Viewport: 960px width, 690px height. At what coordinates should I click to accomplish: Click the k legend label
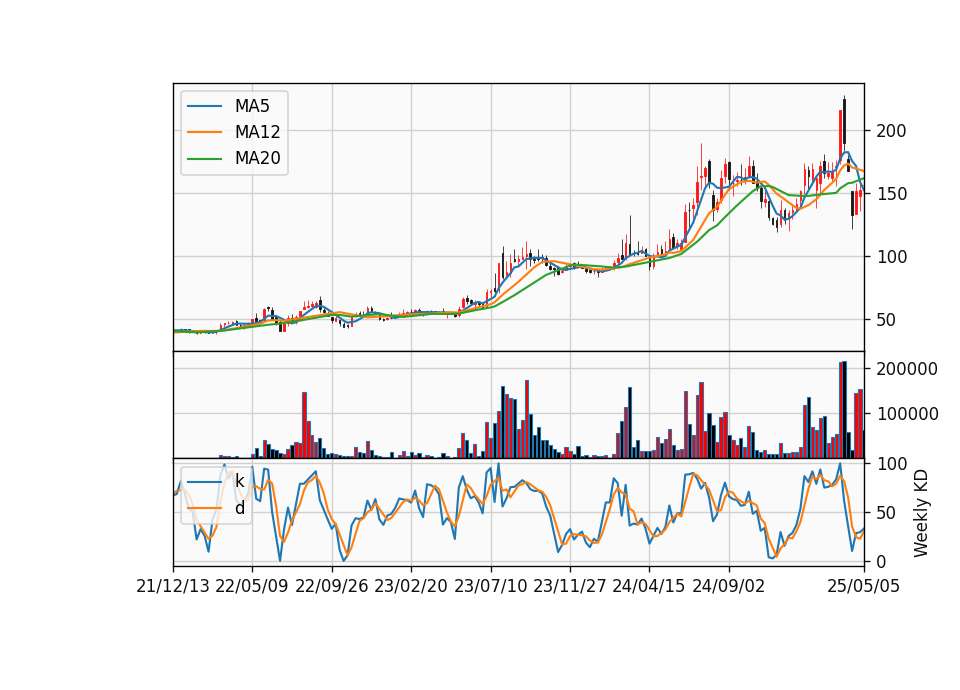pos(239,481)
